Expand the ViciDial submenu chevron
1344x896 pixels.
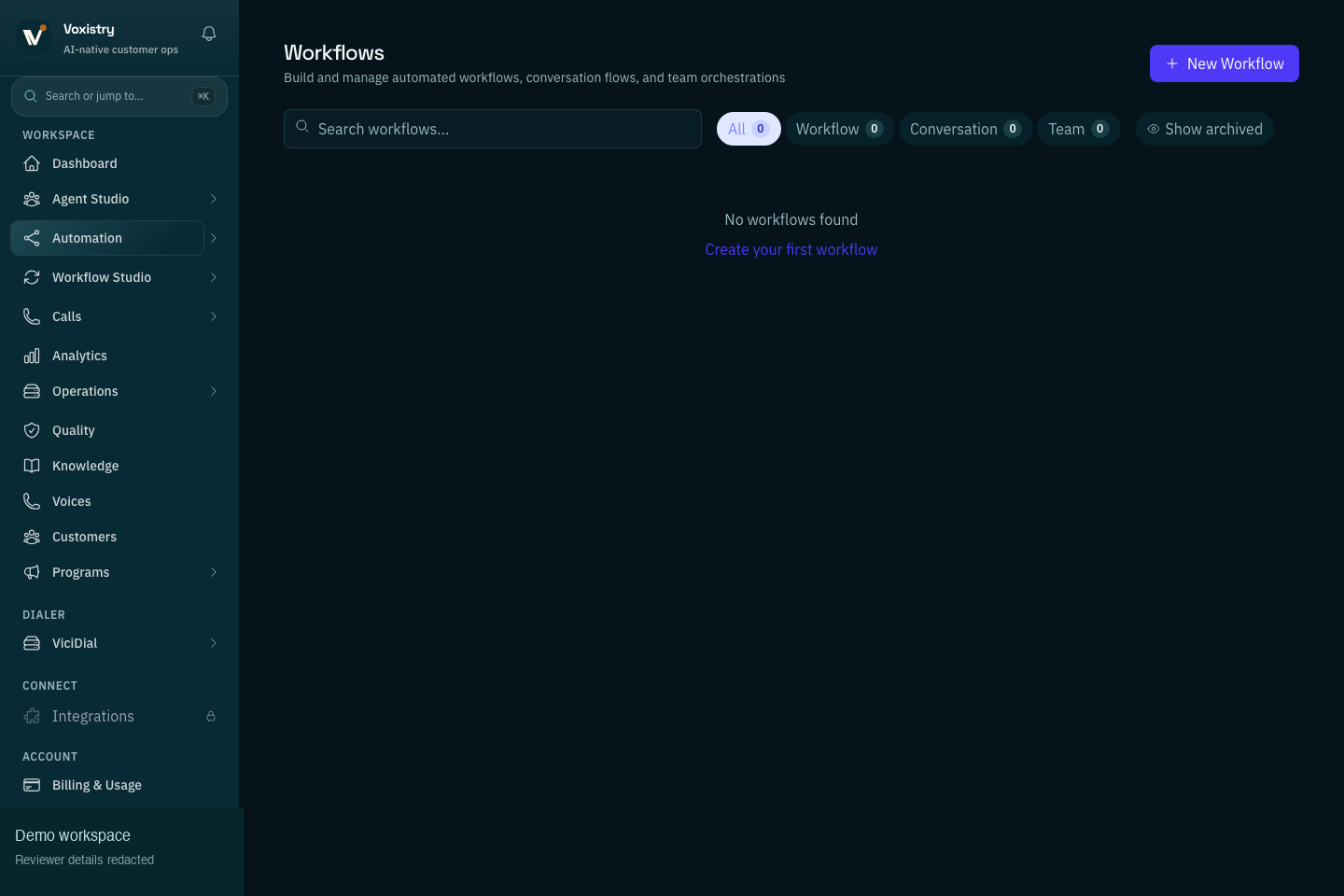click(214, 643)
